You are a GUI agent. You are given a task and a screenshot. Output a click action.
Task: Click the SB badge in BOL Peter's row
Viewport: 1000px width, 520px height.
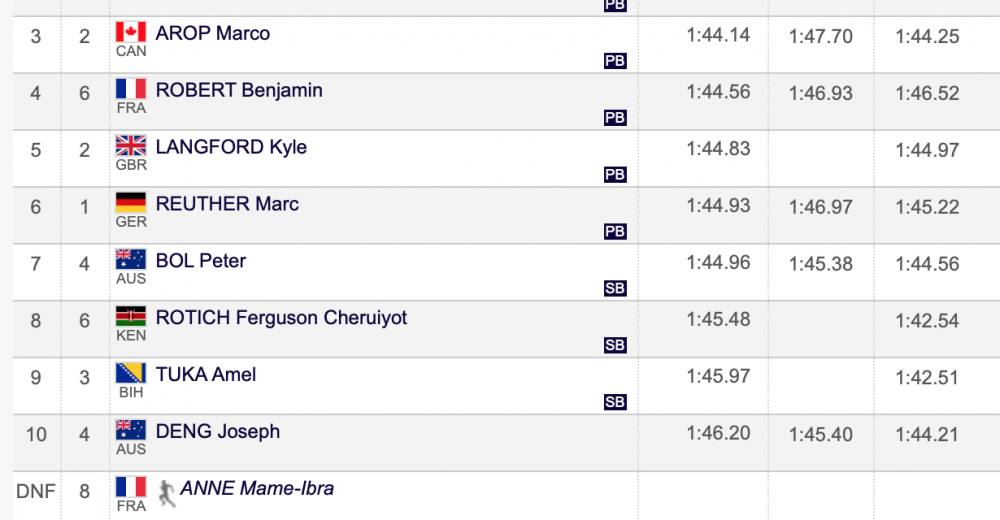615,288
